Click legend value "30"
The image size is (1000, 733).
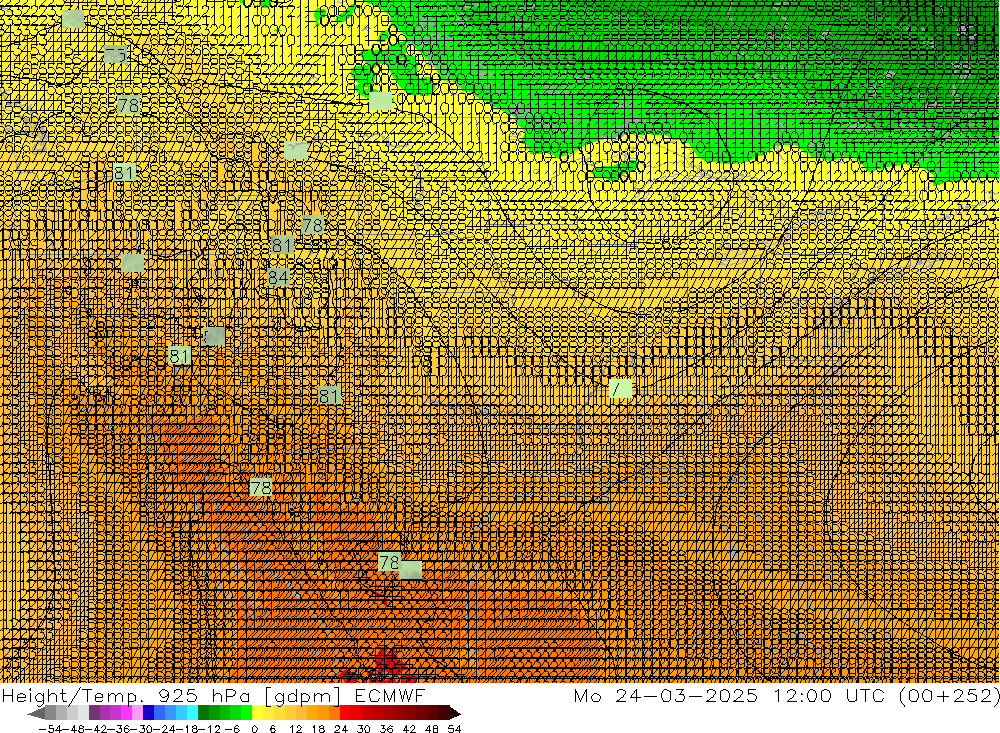364,729
